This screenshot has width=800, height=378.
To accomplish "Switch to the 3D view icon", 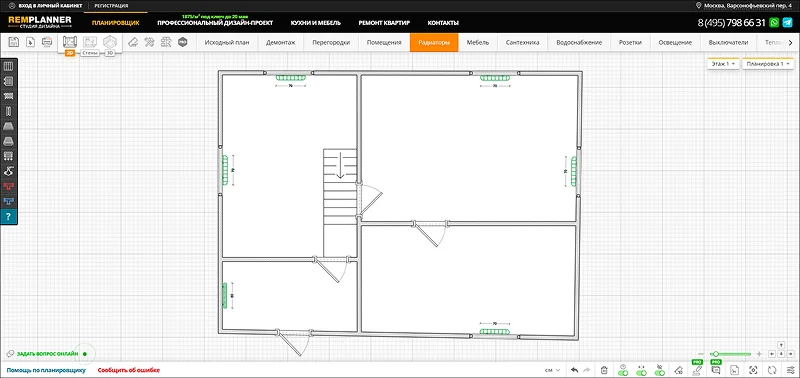I will [x=110, y=42].
